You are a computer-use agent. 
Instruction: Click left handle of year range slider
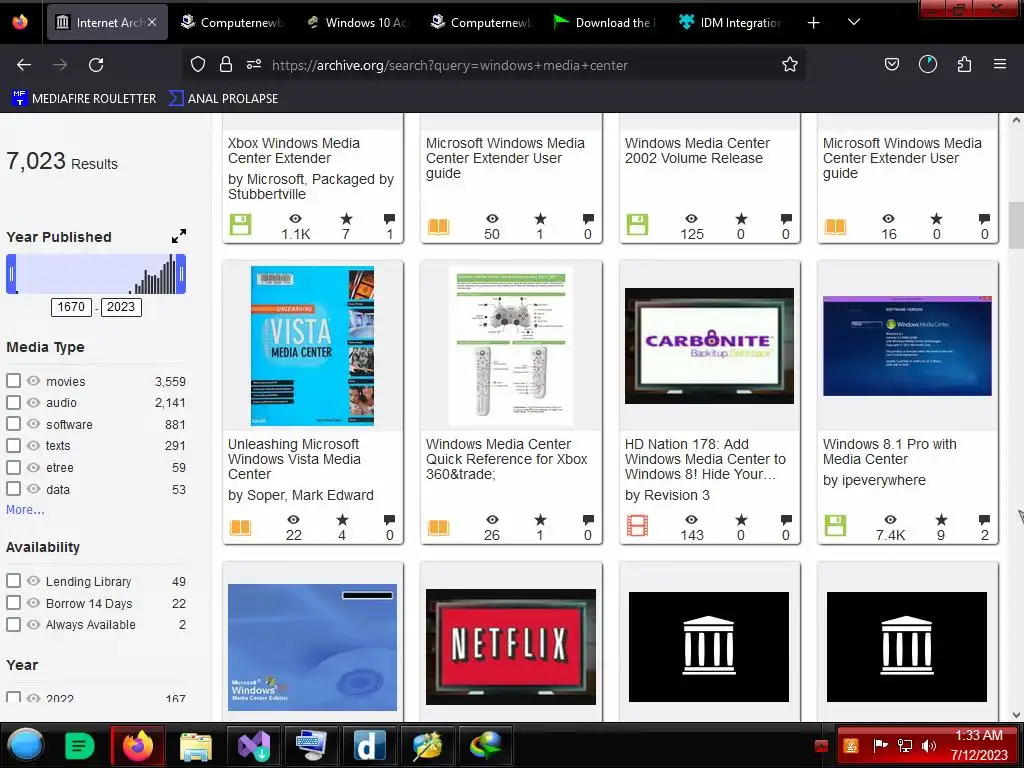pos(11,274)
